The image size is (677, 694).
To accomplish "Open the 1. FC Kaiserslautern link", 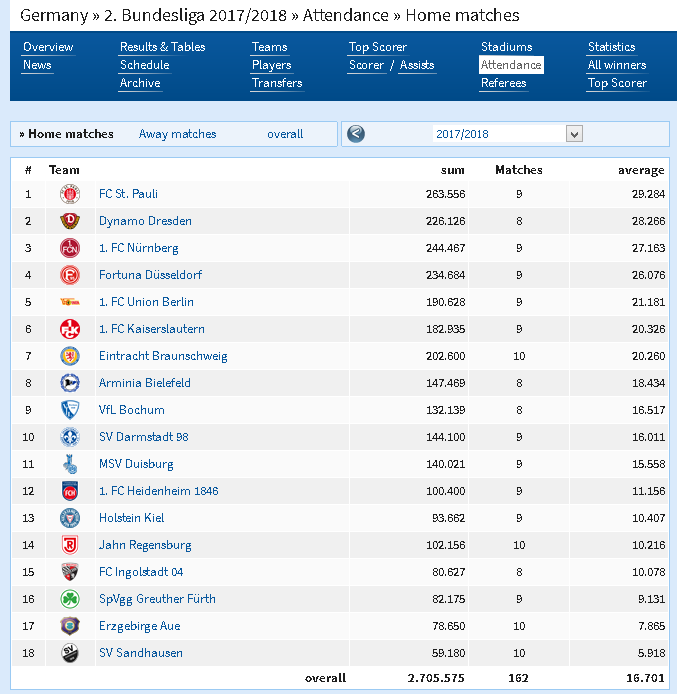I will point(152,329).
